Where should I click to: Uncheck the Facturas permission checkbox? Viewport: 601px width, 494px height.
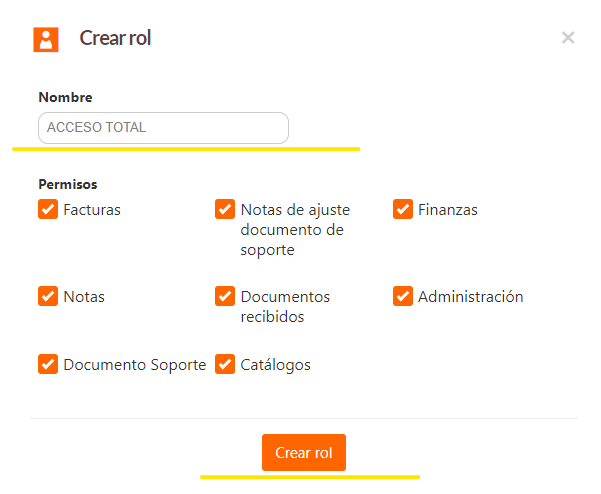click(x=48, y=209)
